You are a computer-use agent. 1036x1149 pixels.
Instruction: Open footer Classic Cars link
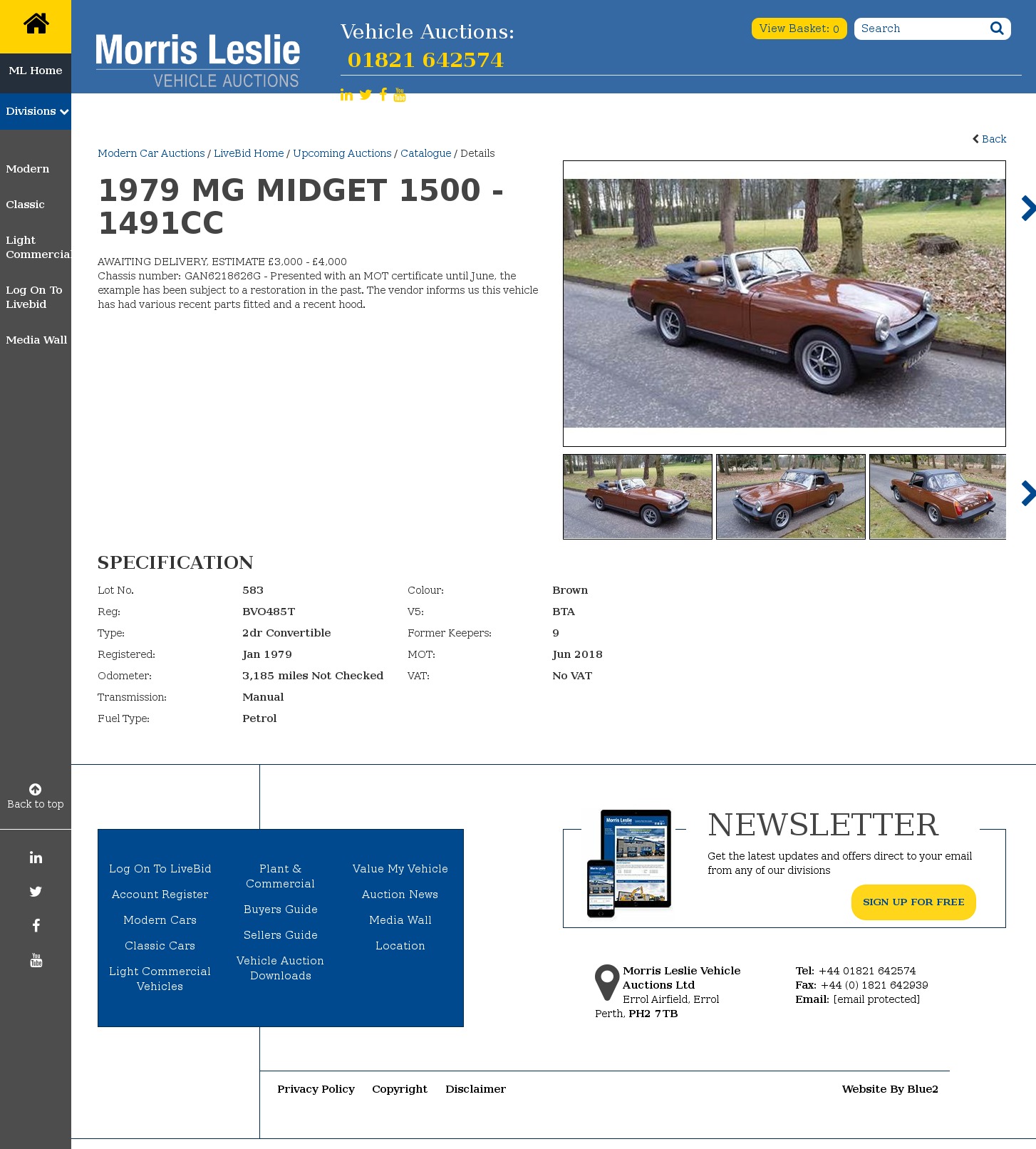[x=160, y=946]
